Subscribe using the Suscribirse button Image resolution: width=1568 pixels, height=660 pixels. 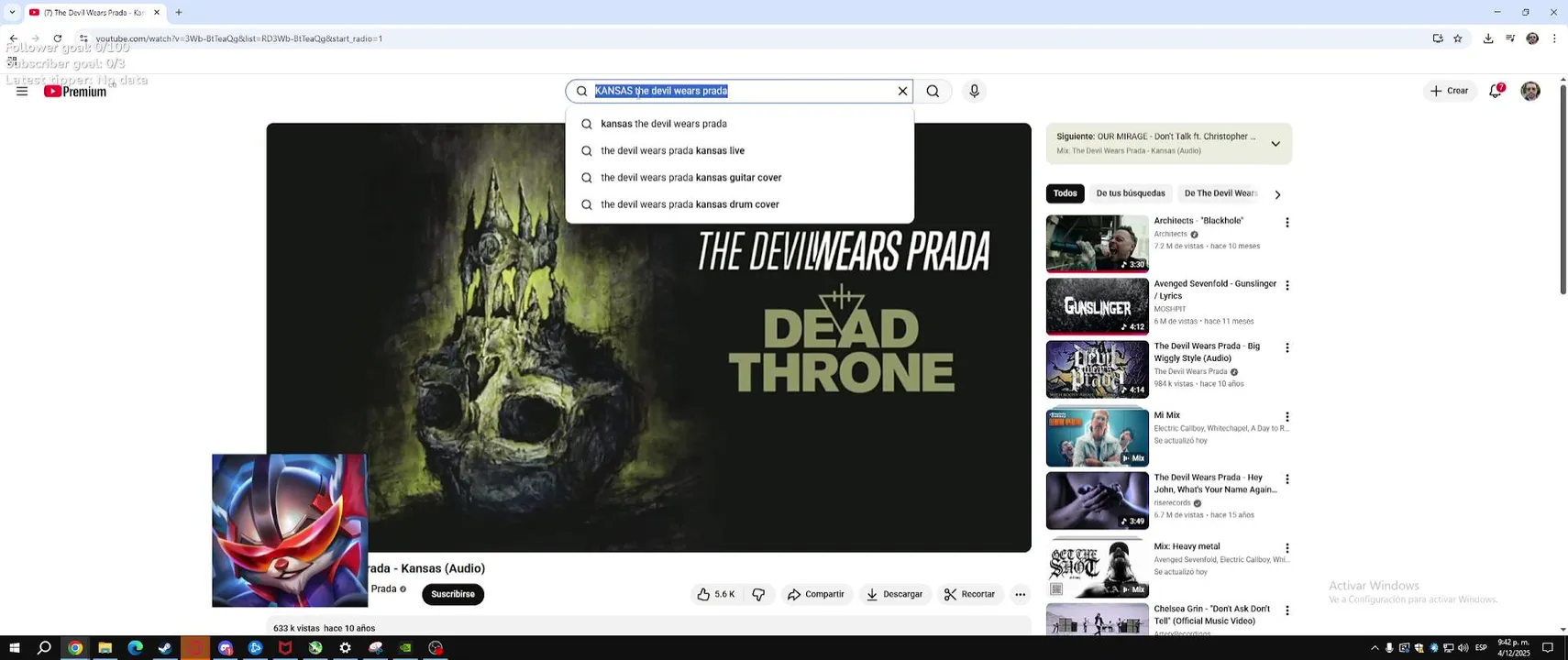(453, 594)
